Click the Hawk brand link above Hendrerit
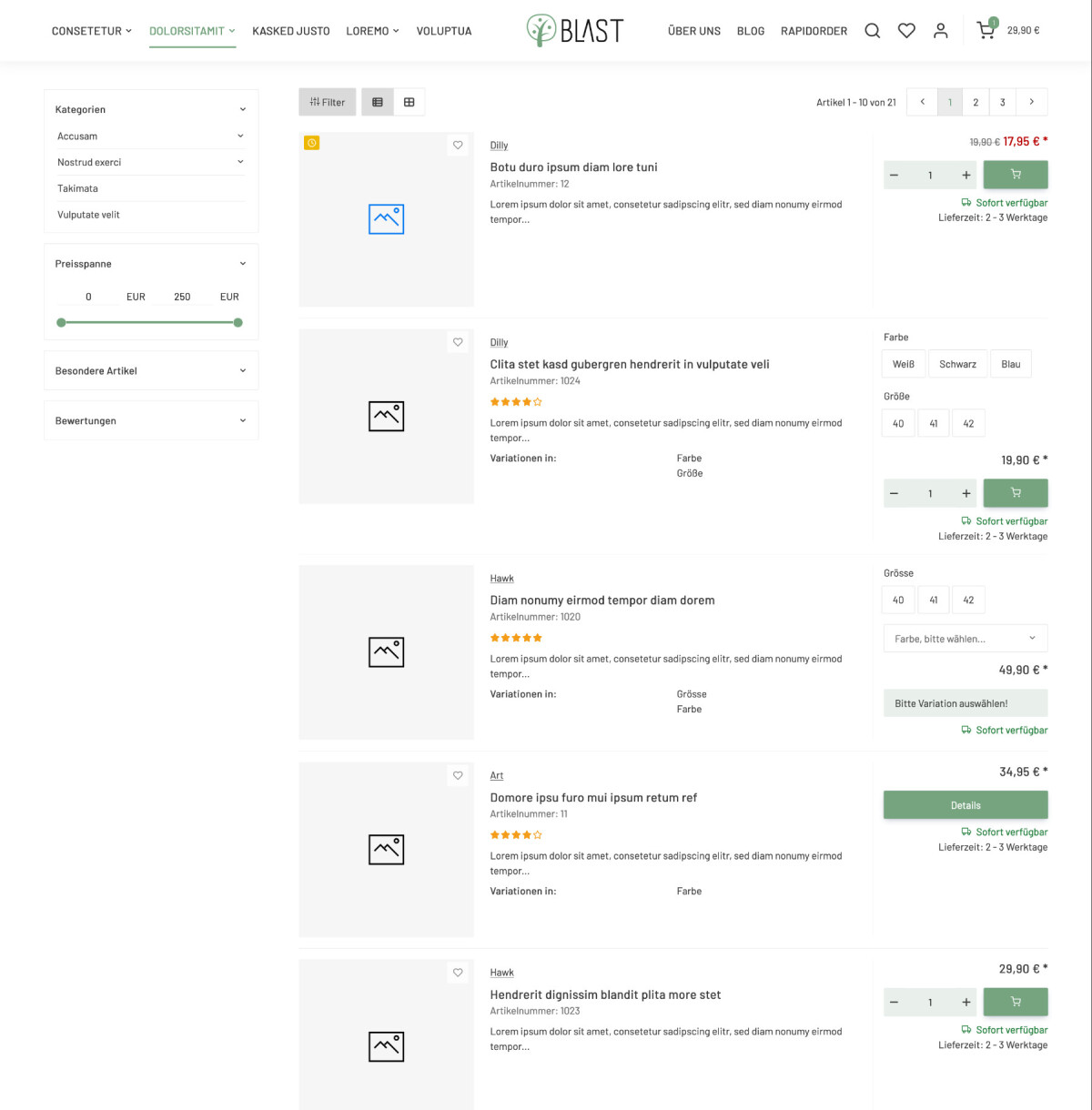 pyautogui.click(x=501, y=973)
